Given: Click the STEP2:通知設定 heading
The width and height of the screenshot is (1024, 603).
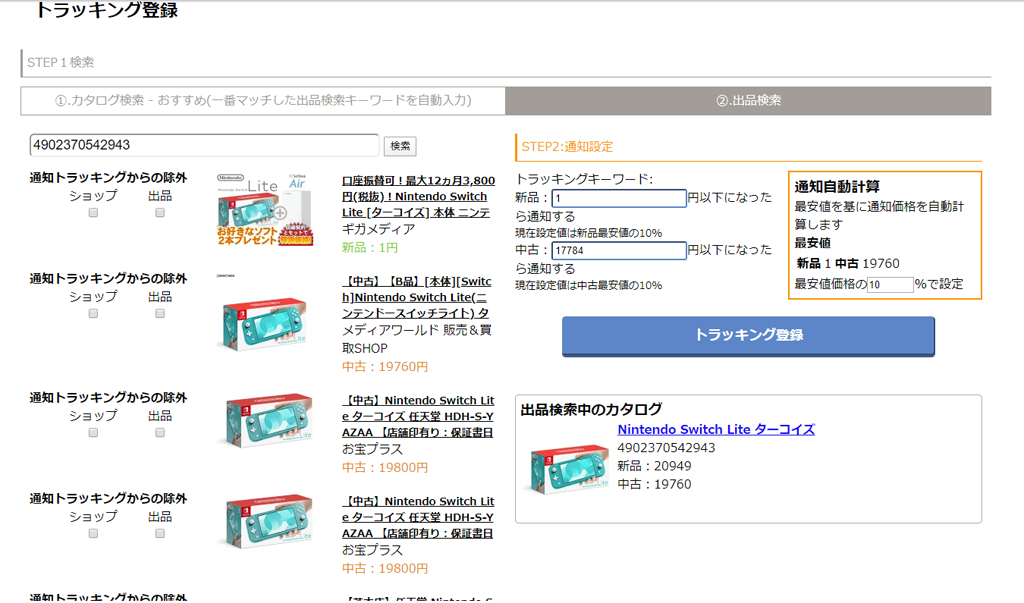Looking at the screenshot, I should click(567, 147).
